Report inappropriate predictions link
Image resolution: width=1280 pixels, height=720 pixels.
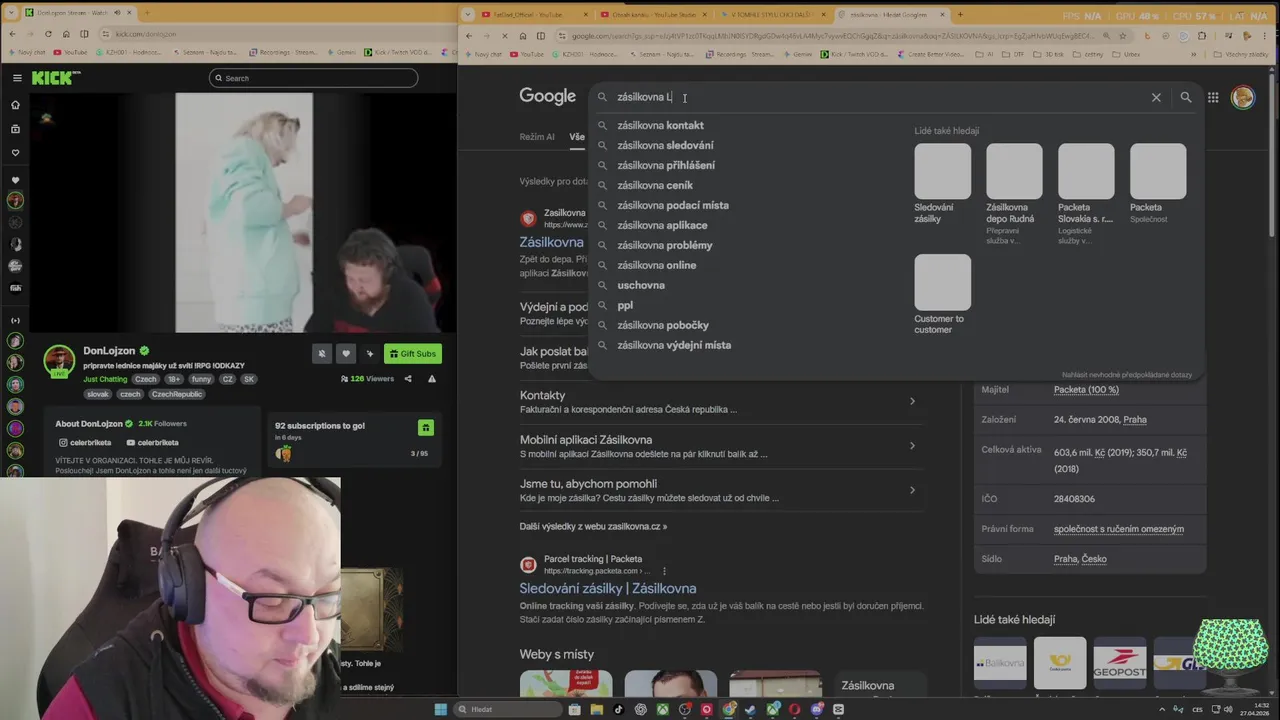tap(1127, 375)
